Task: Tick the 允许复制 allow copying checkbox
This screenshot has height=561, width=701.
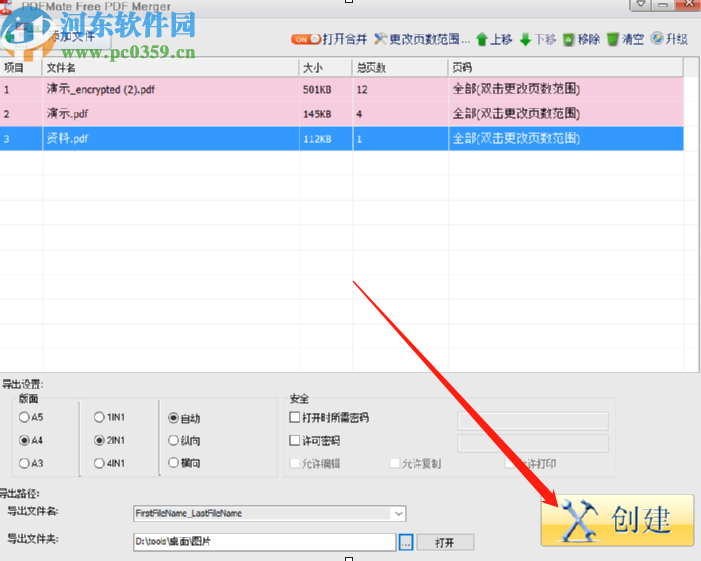Action: tap(395, 463)
